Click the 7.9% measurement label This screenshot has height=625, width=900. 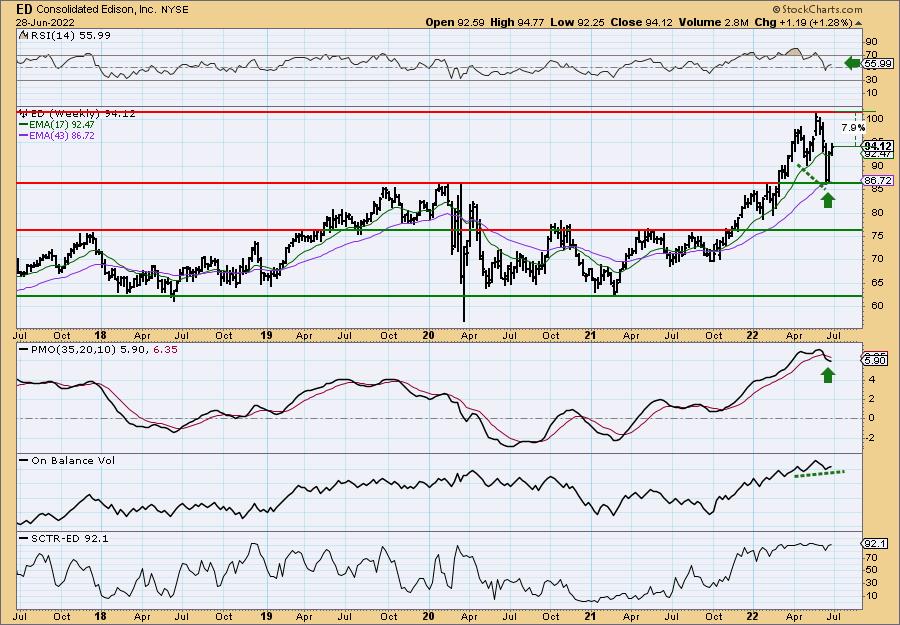click(x=853, y=127)
